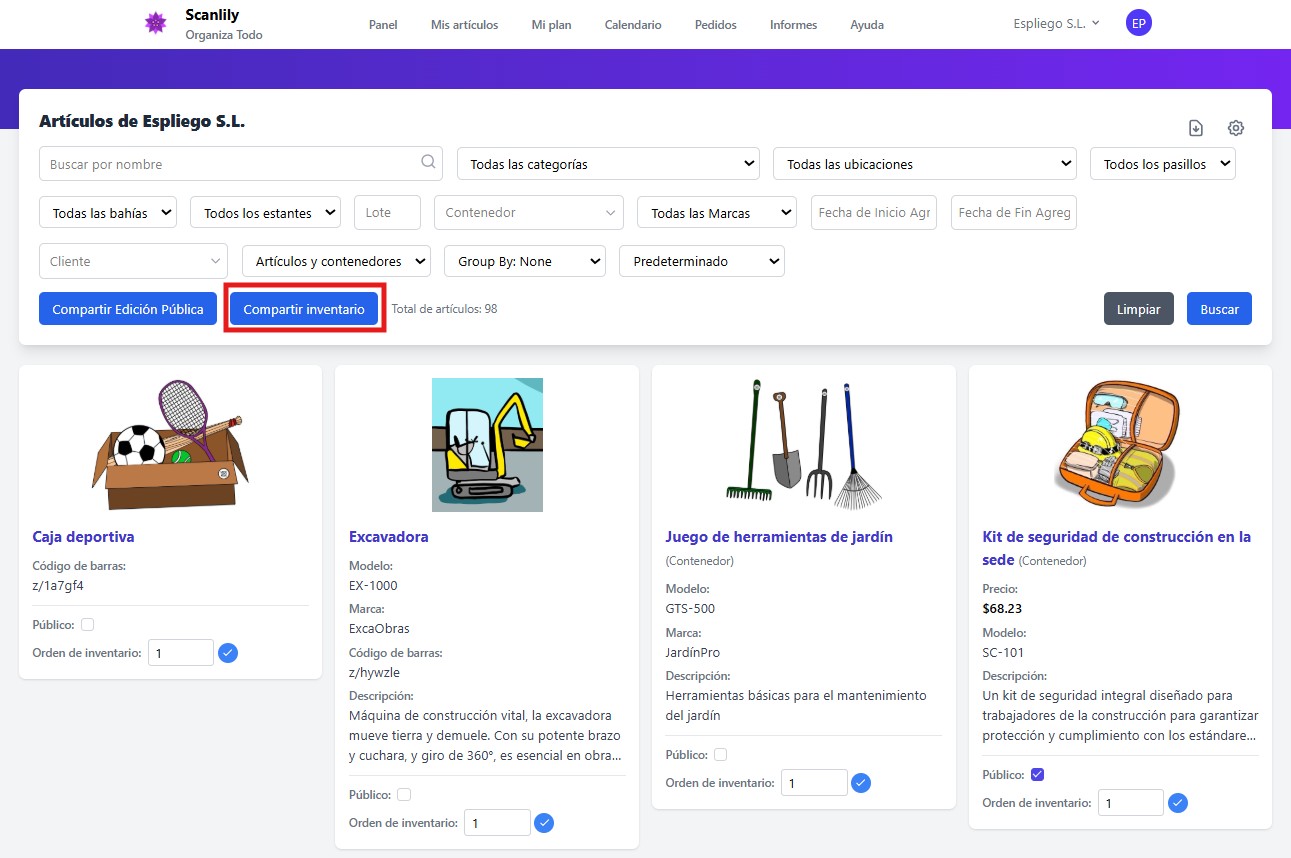Open the Todas las categorías dropdown
1291x858 pixels.
(x=607, y=163)
